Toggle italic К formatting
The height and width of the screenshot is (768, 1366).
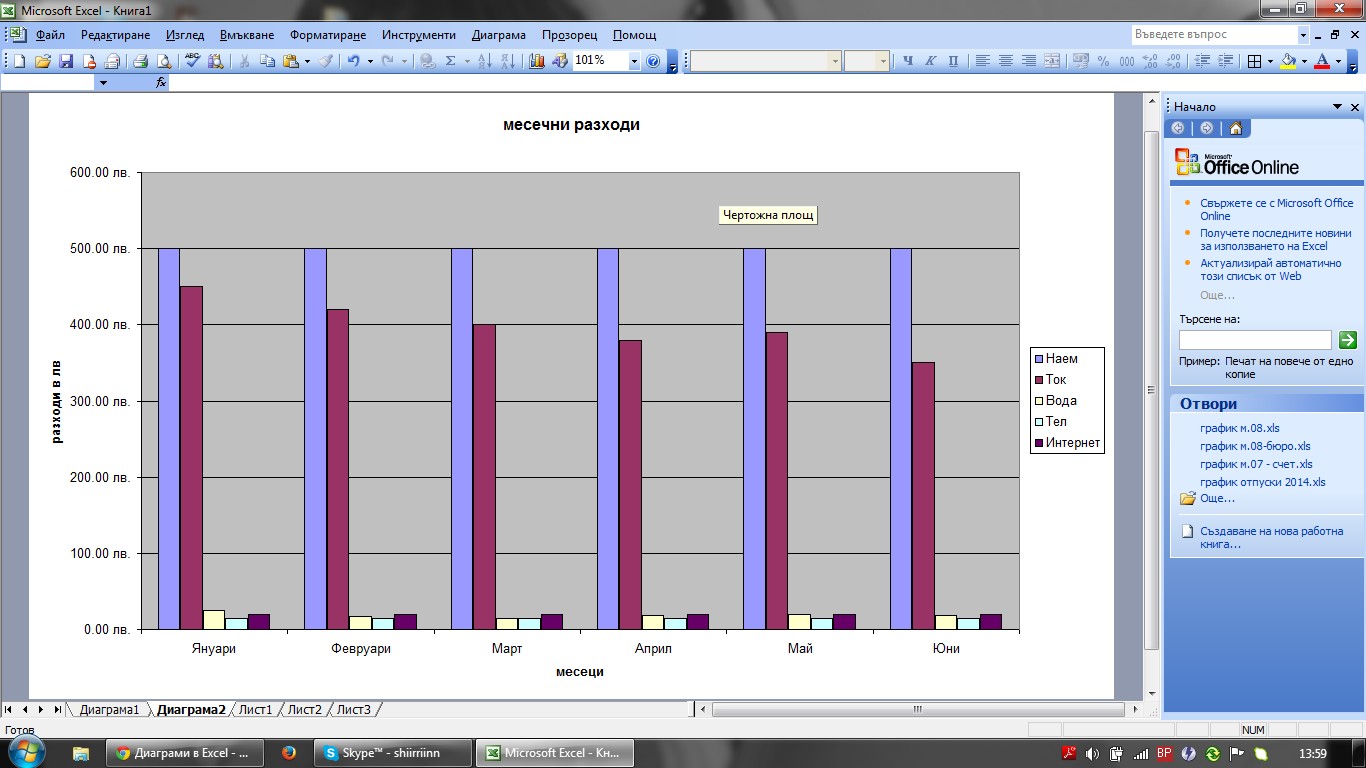click(x=930, y=61)
